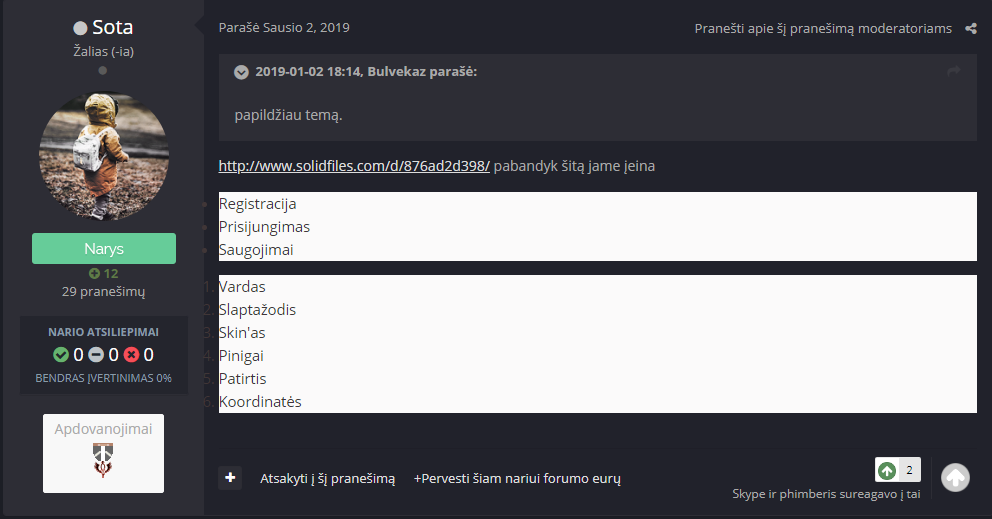992x519 pixels.
Task: View the neutral feedback grey minus icon
Action: coord(96,355)
